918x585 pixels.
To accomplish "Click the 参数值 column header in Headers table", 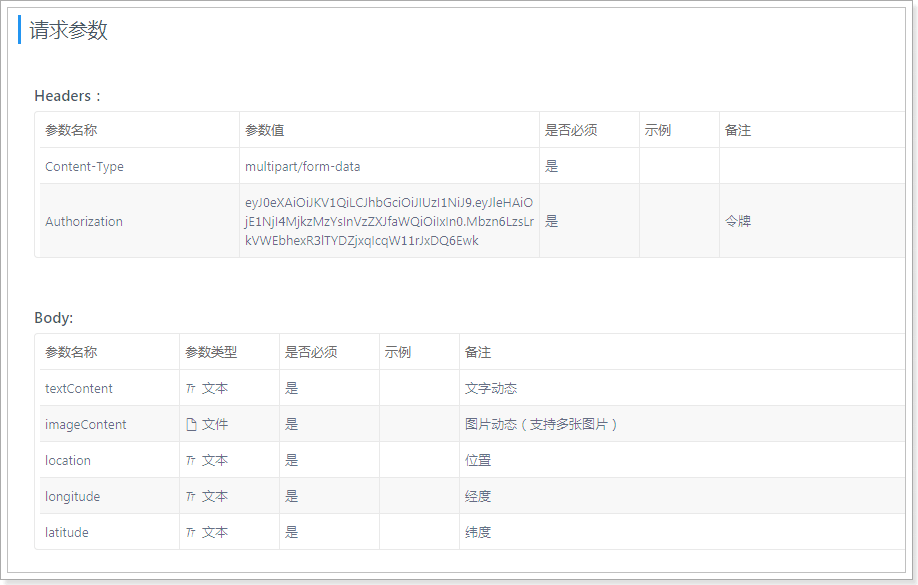I will [265, 131].
